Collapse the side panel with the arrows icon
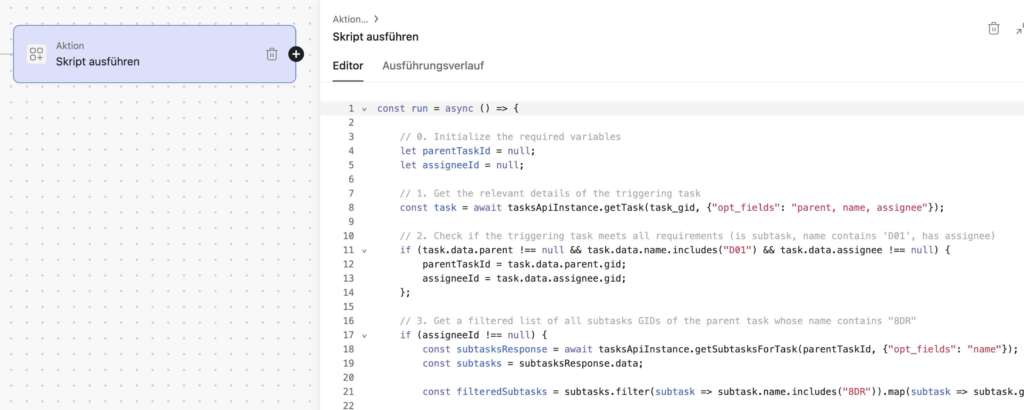The image size is (1024, 410). (x=1018, y=28)
